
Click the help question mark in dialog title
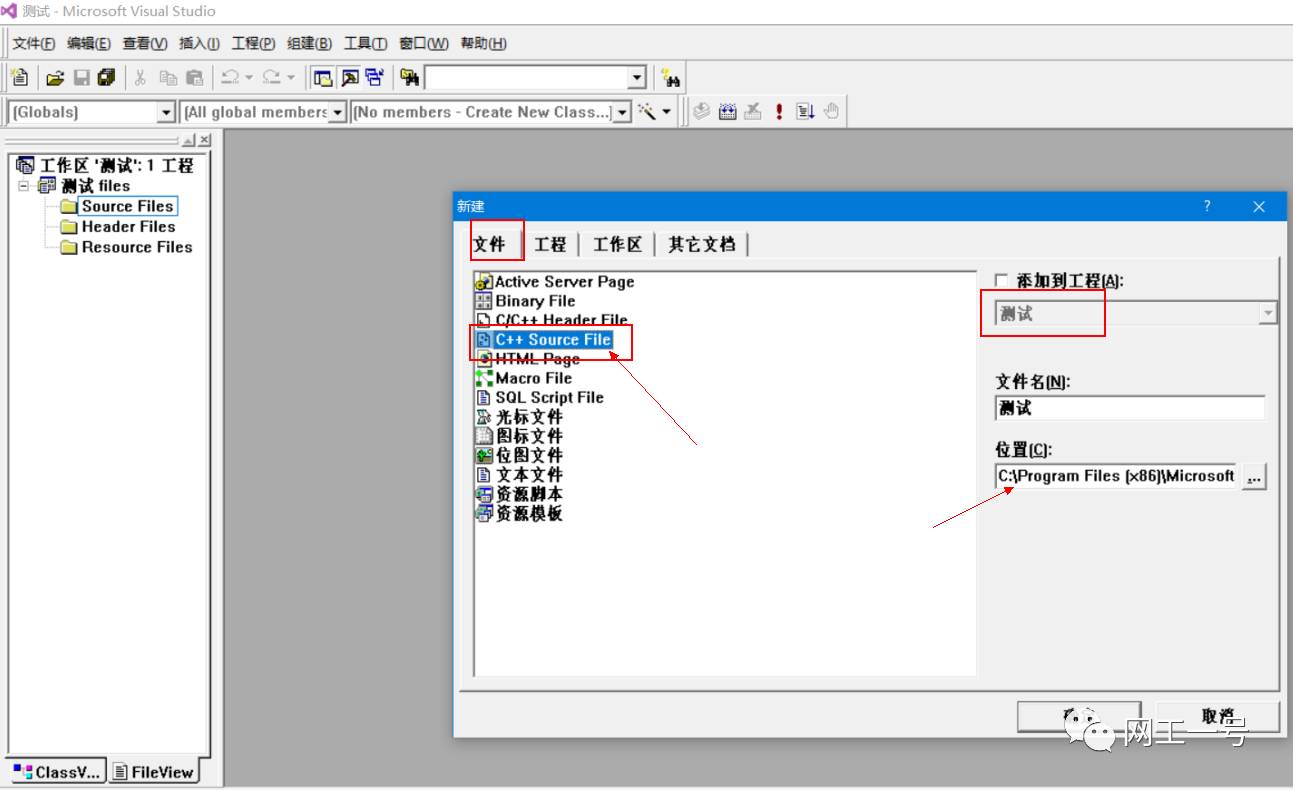1207,206
